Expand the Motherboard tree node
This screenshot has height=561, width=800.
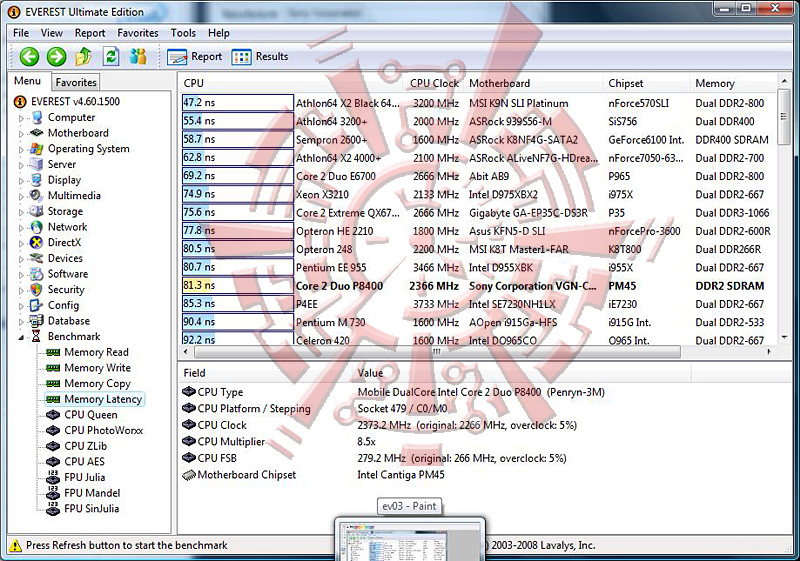tap(21, 134)
